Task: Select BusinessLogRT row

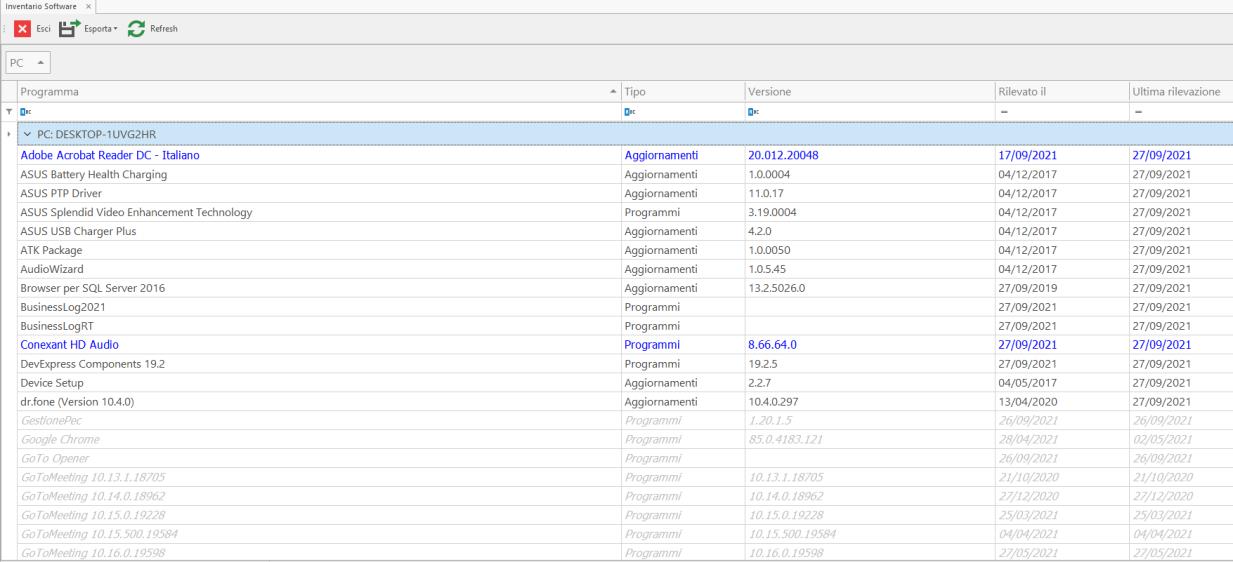Action: 625,326
